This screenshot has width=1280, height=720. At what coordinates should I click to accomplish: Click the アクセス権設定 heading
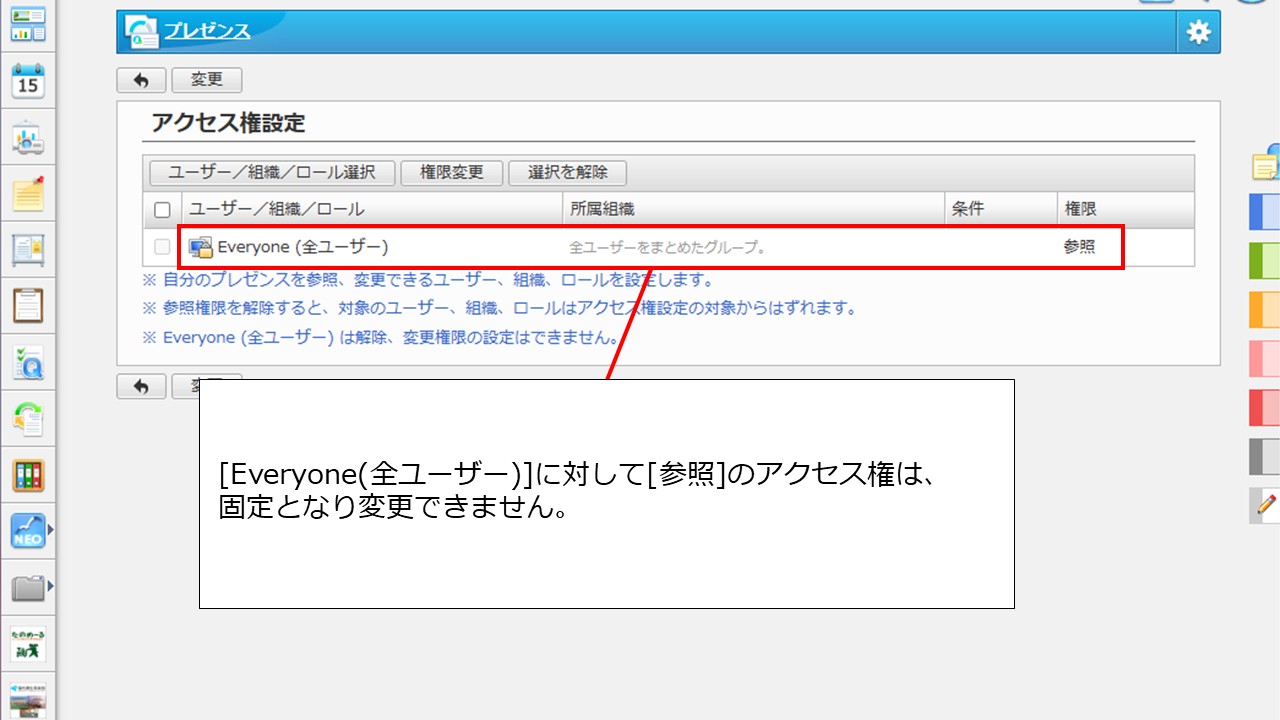228,123
